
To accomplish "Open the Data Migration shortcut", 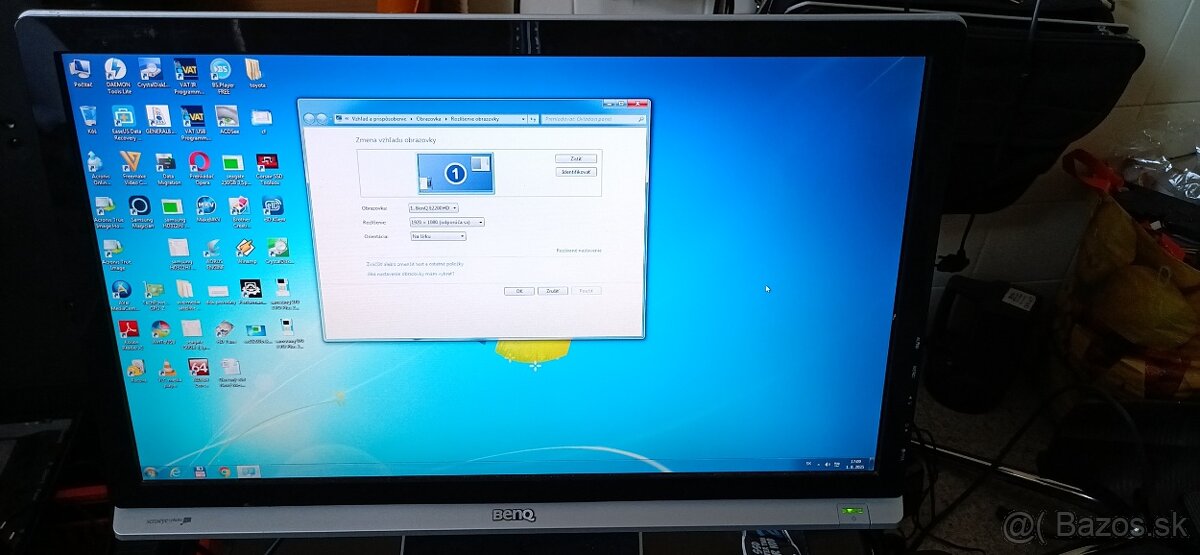I will [x=166, y=168].
